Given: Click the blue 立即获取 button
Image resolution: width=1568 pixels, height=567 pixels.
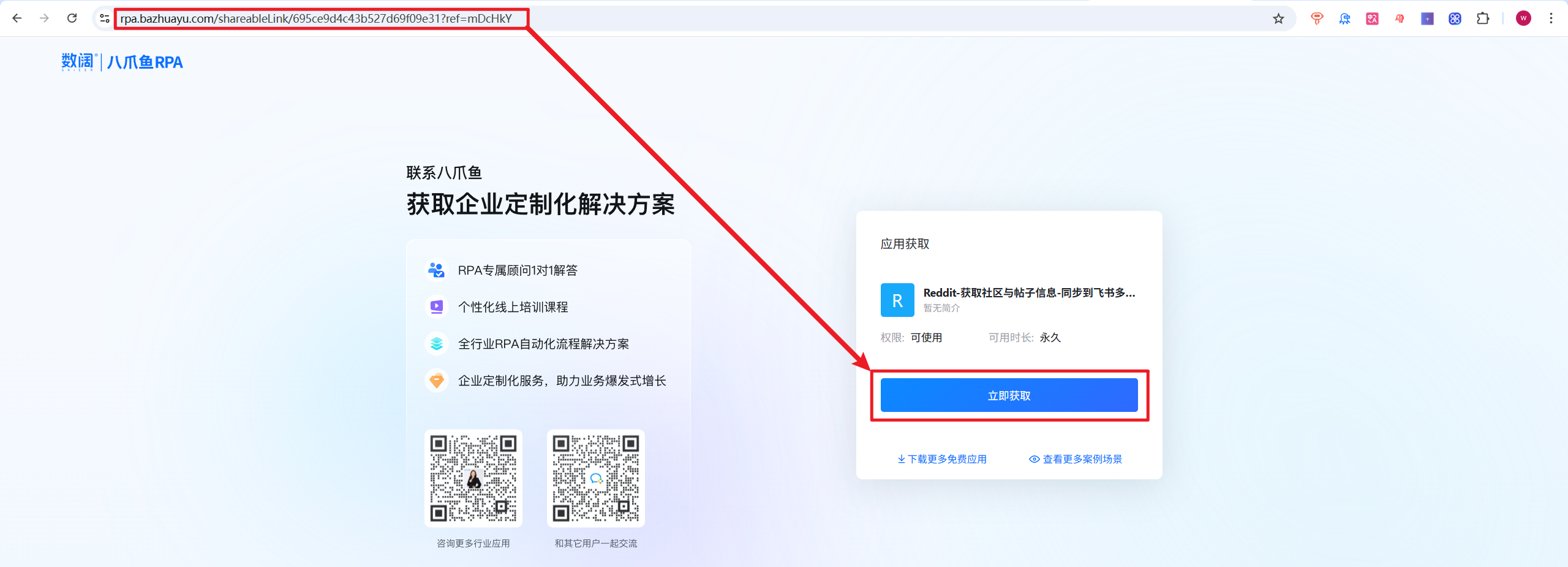Looking at the screenshot, I should coord(1009,395).
